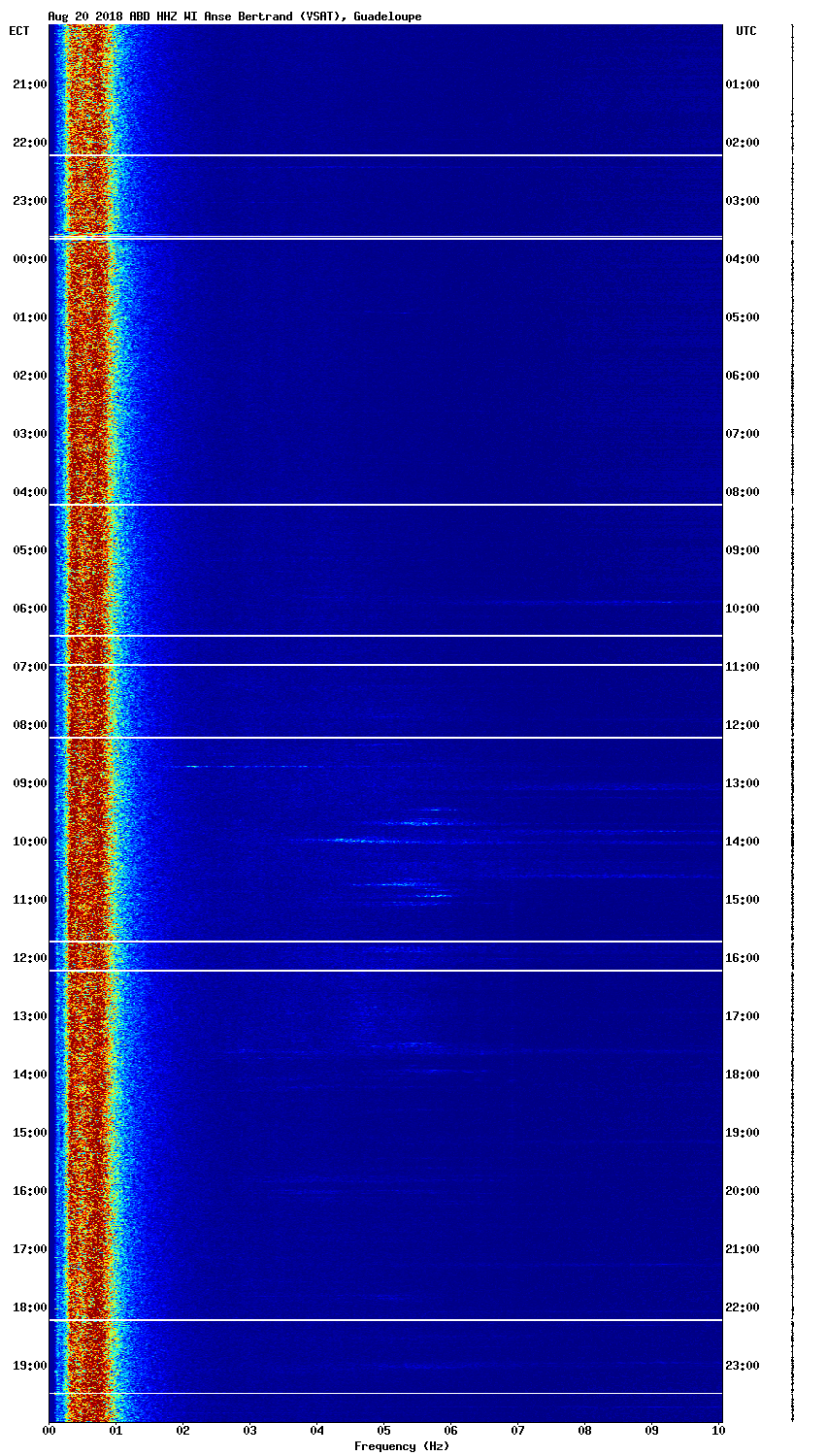Pick the 05:00 ECT time label
The height and width of the screenshot is (1456, 827).
pyautogui.click(x=29, y=550)
